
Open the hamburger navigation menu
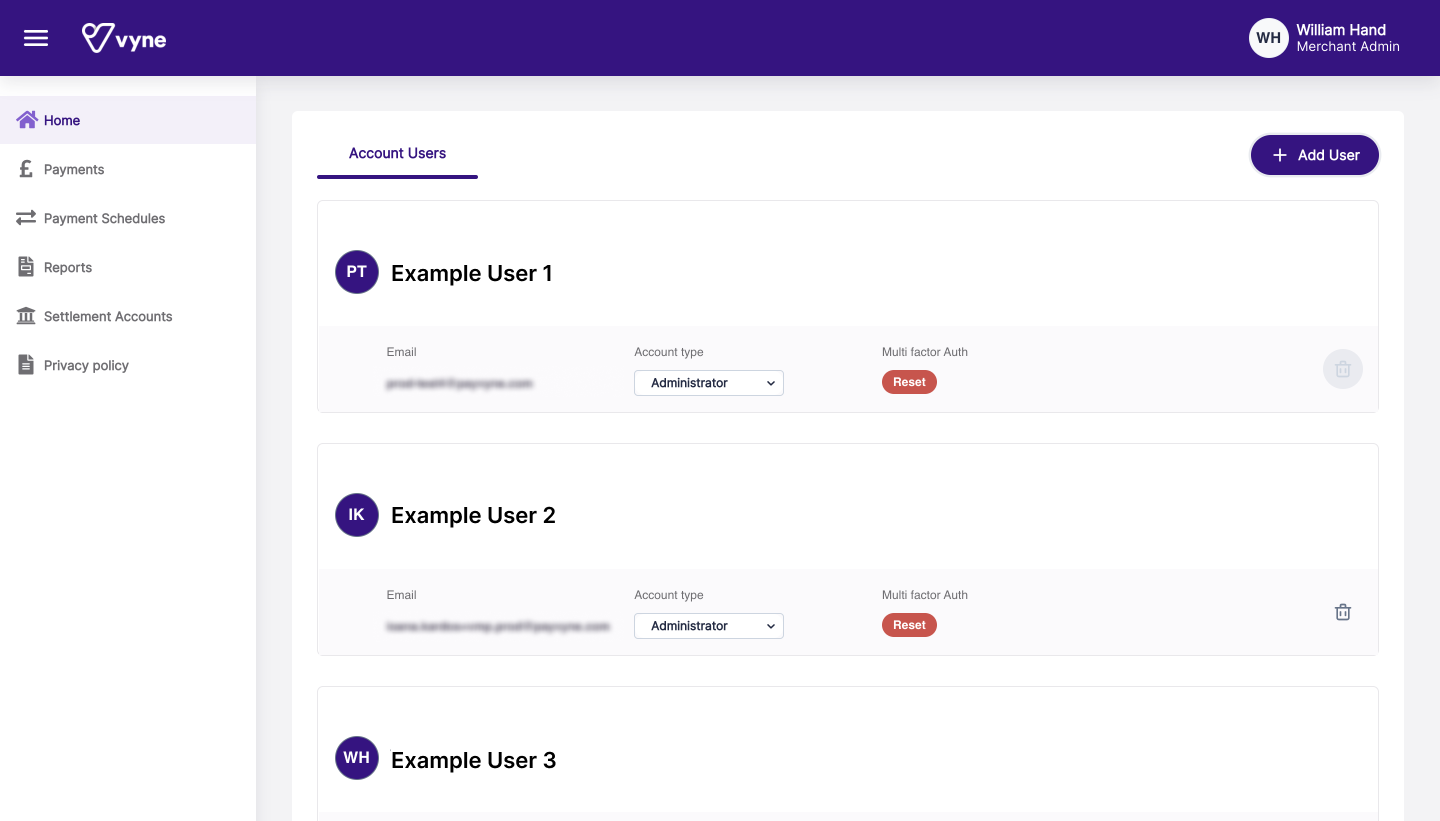(36, 38)
